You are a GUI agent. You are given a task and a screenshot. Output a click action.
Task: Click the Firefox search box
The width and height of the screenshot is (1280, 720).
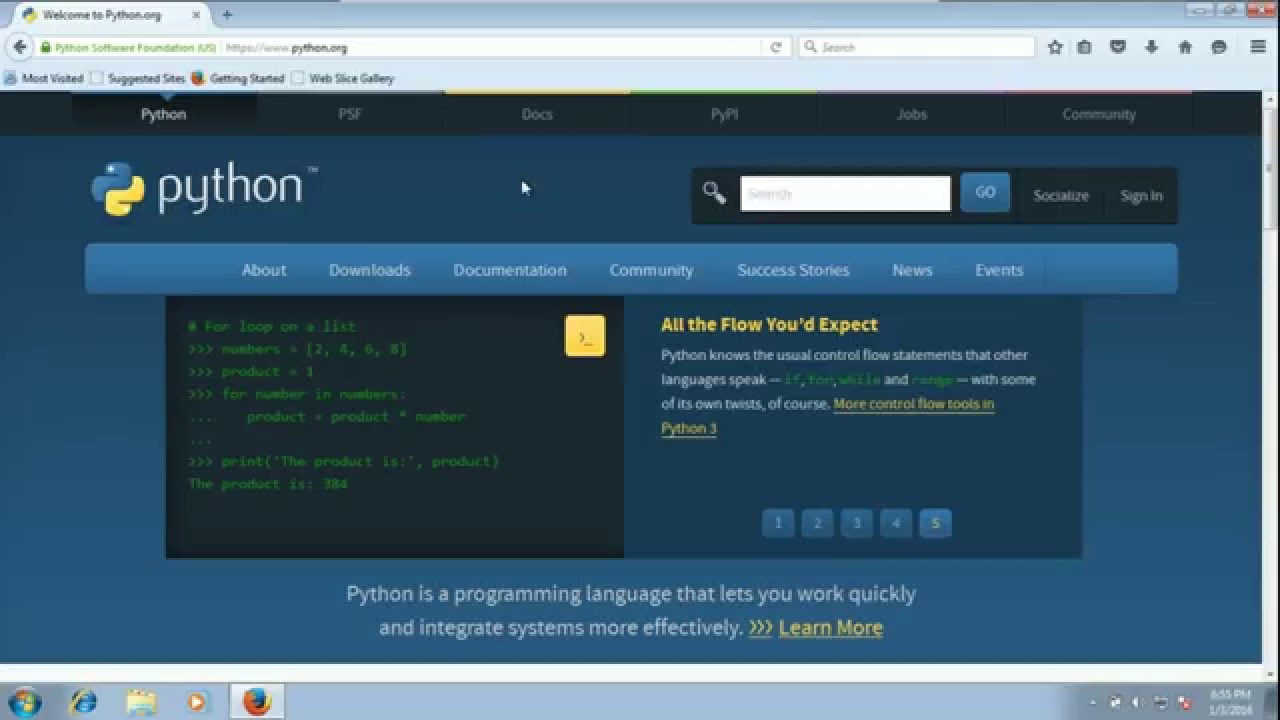pyautogui.click(x=917, y=47)
